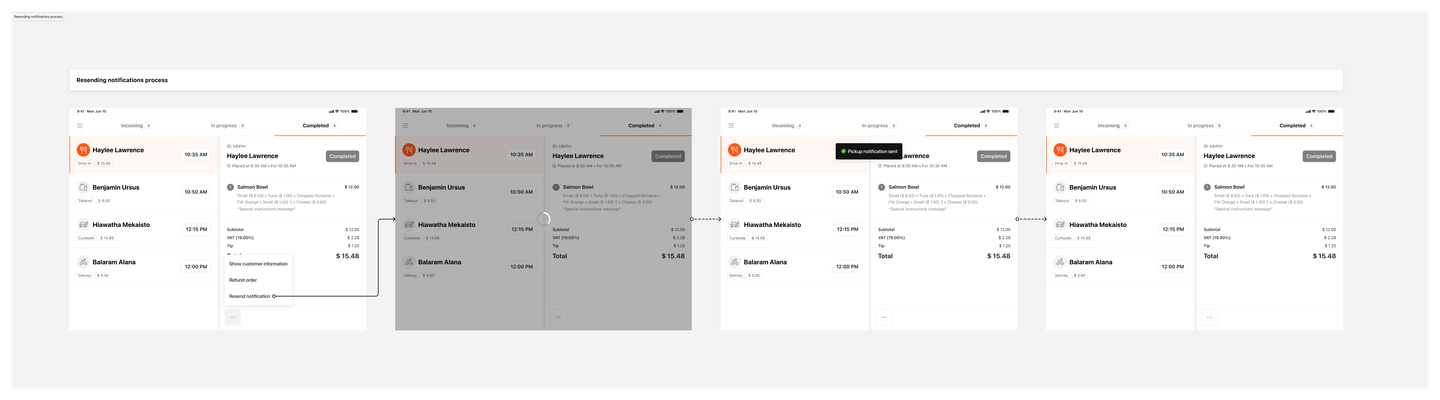1440x400 pixels.
Task: Select Benjamin Ursus order row on final screen
Action: point(1120,192)
